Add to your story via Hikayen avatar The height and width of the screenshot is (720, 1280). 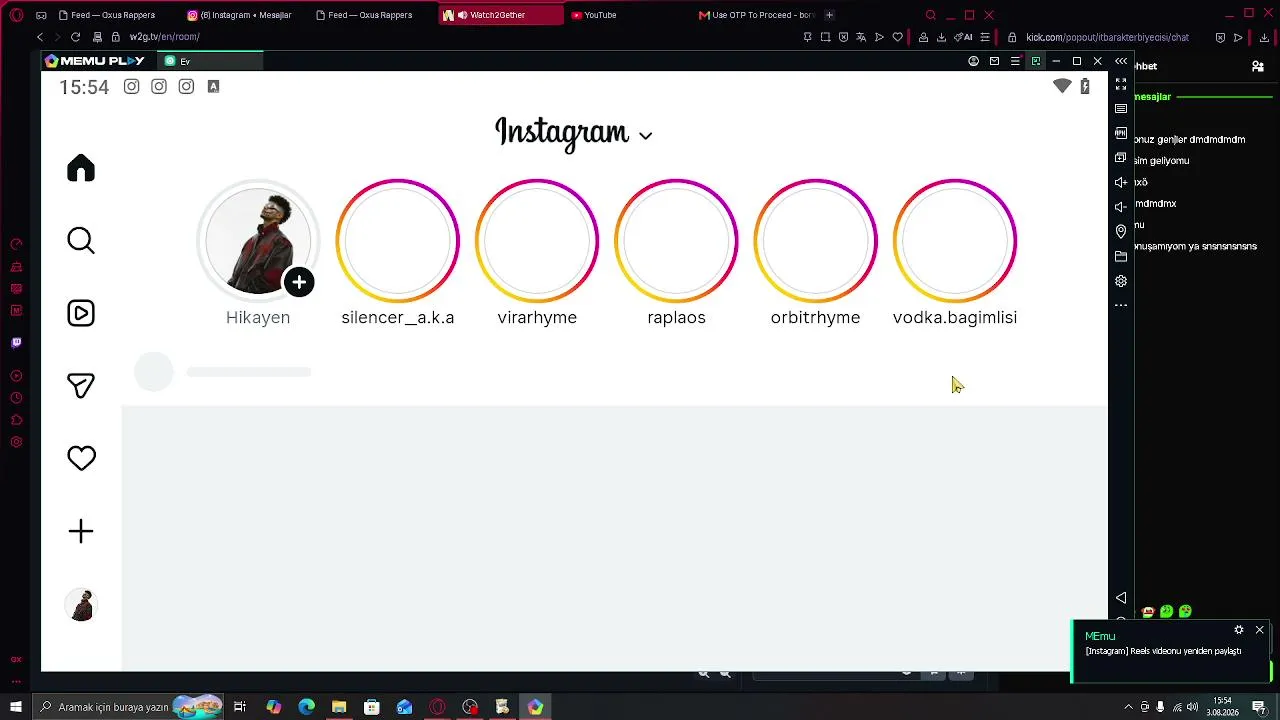(258, 241)
